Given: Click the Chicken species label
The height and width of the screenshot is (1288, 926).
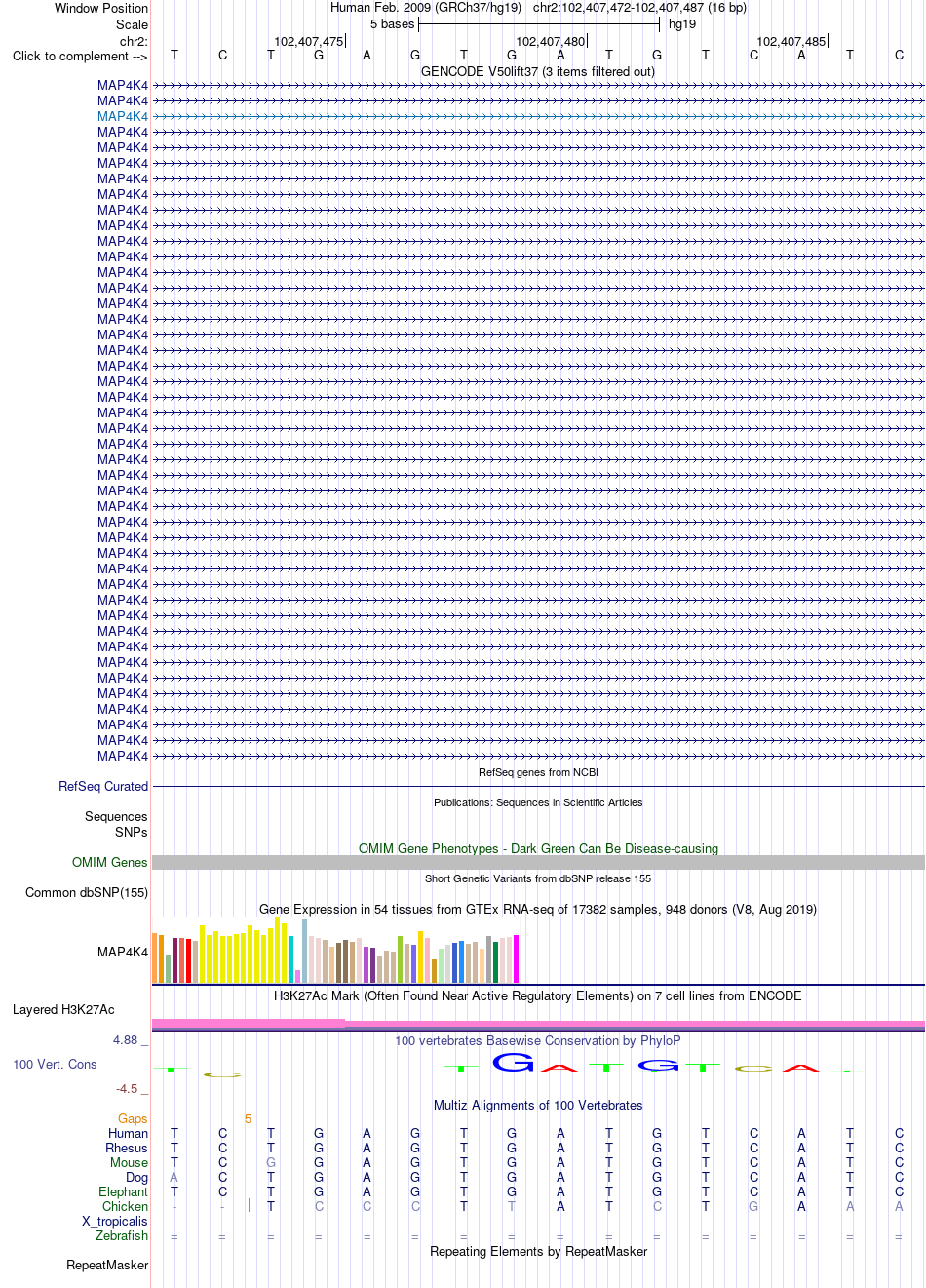Looking at the screenshot, I should pyautogui.click(x=125, y=1206).
